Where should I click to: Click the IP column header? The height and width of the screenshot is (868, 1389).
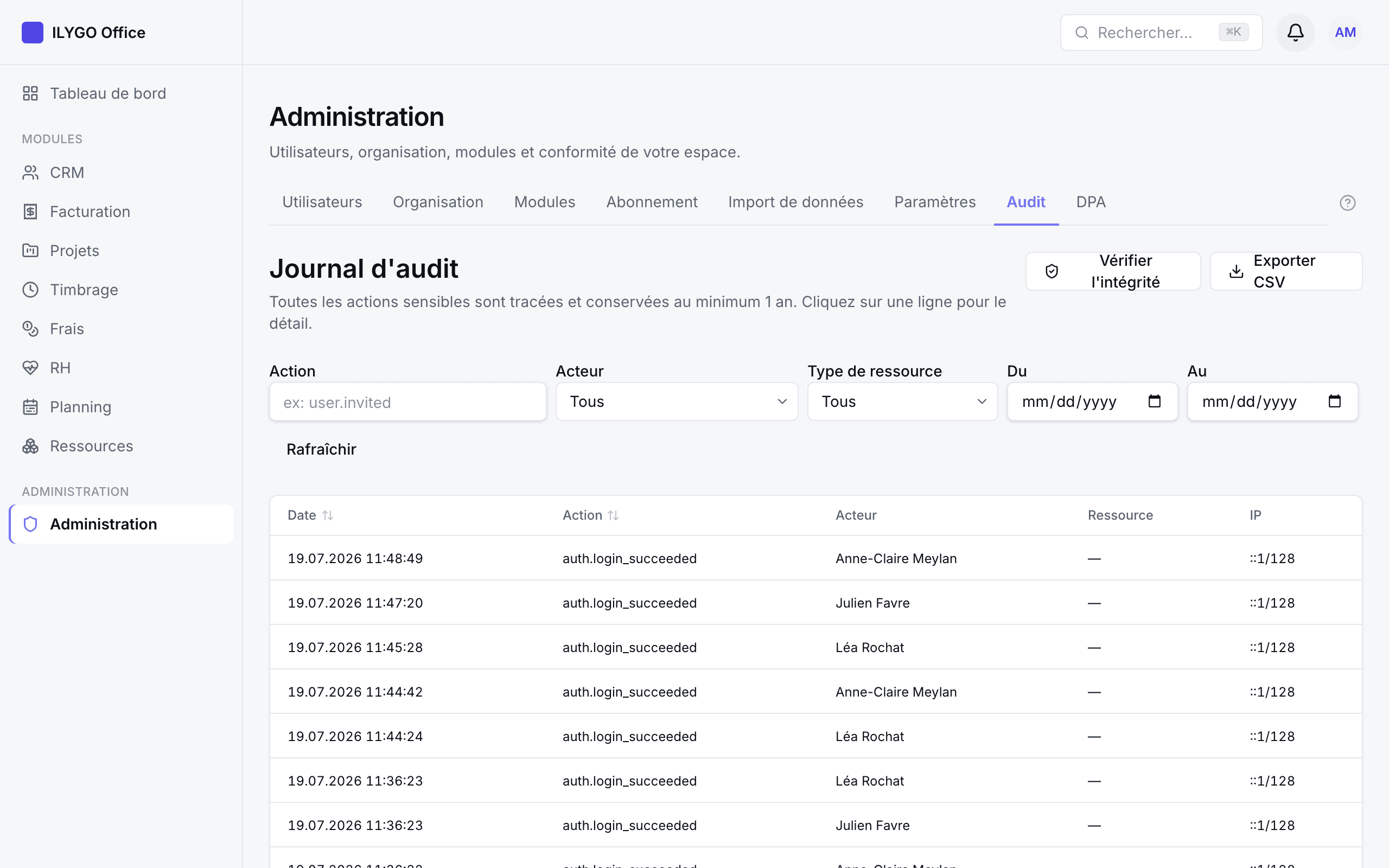click(1256, 515)
